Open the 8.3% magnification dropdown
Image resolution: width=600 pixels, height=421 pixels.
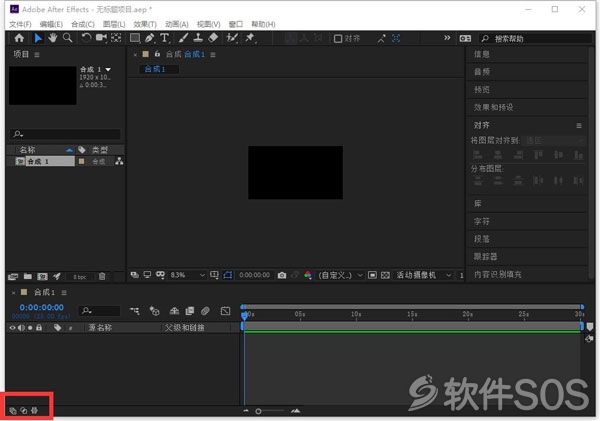(x=187, y=275)
